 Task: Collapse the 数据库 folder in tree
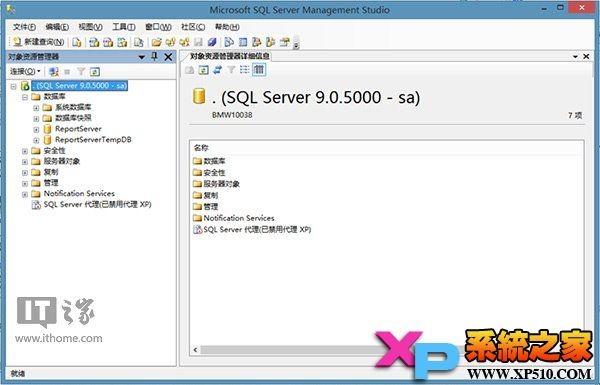tap(25, 97)
